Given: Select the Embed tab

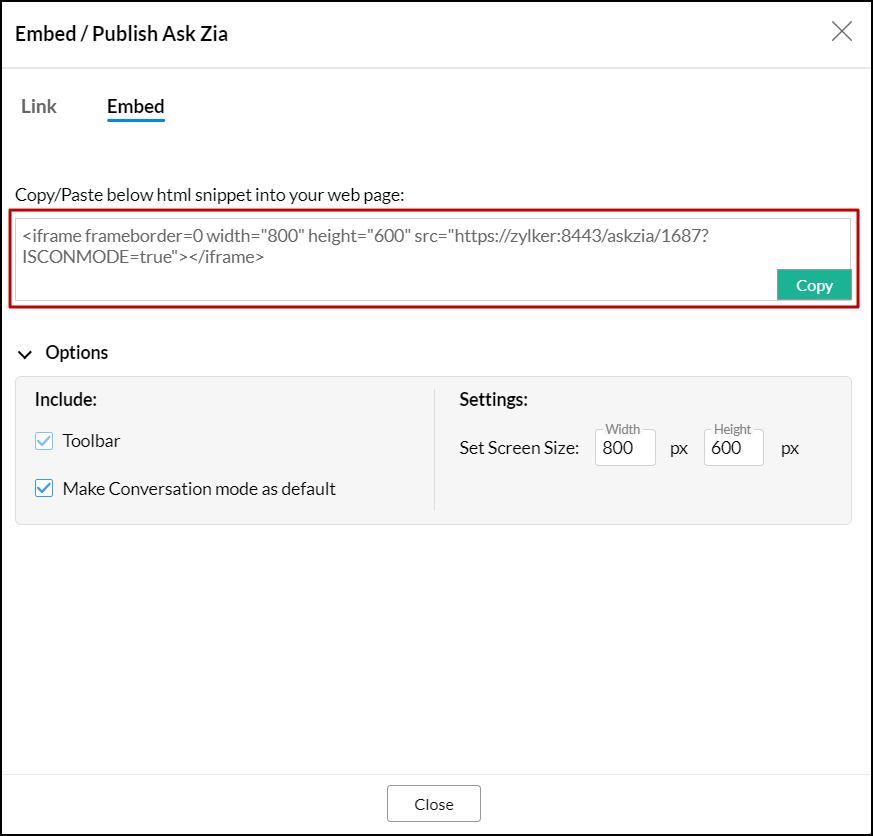Looking at the screenshot, I should [x=136, y=106].
